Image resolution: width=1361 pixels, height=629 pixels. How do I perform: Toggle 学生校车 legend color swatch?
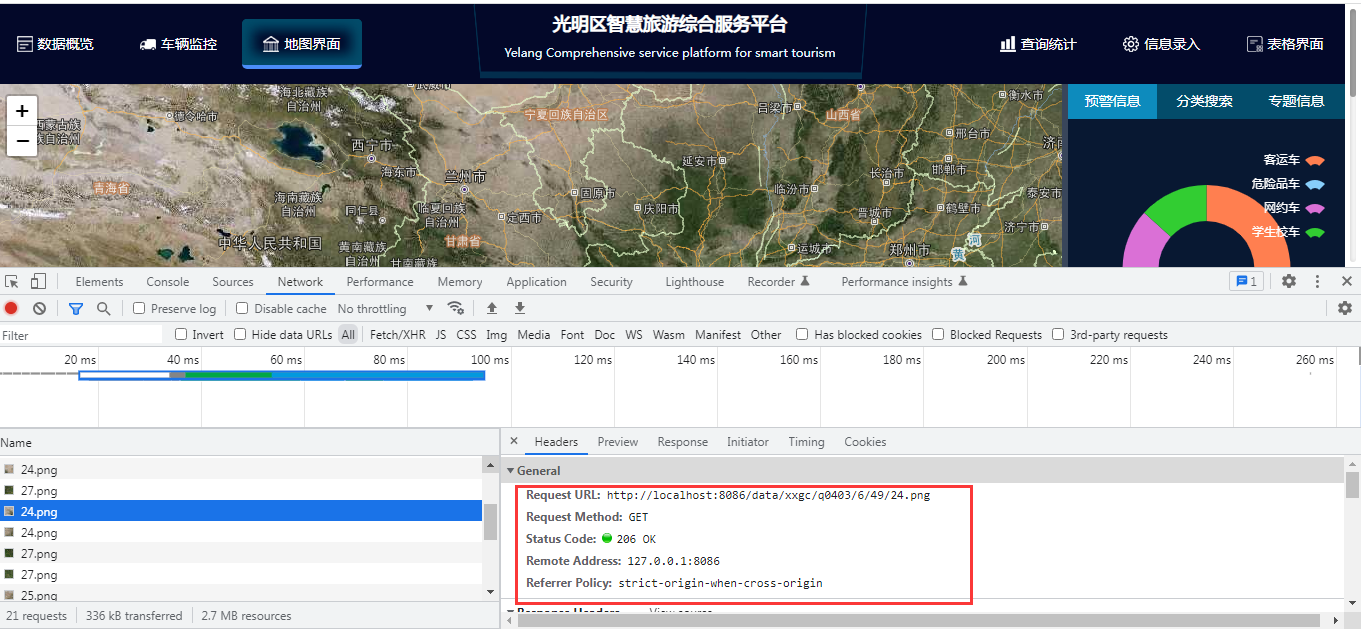point(1315,232)
